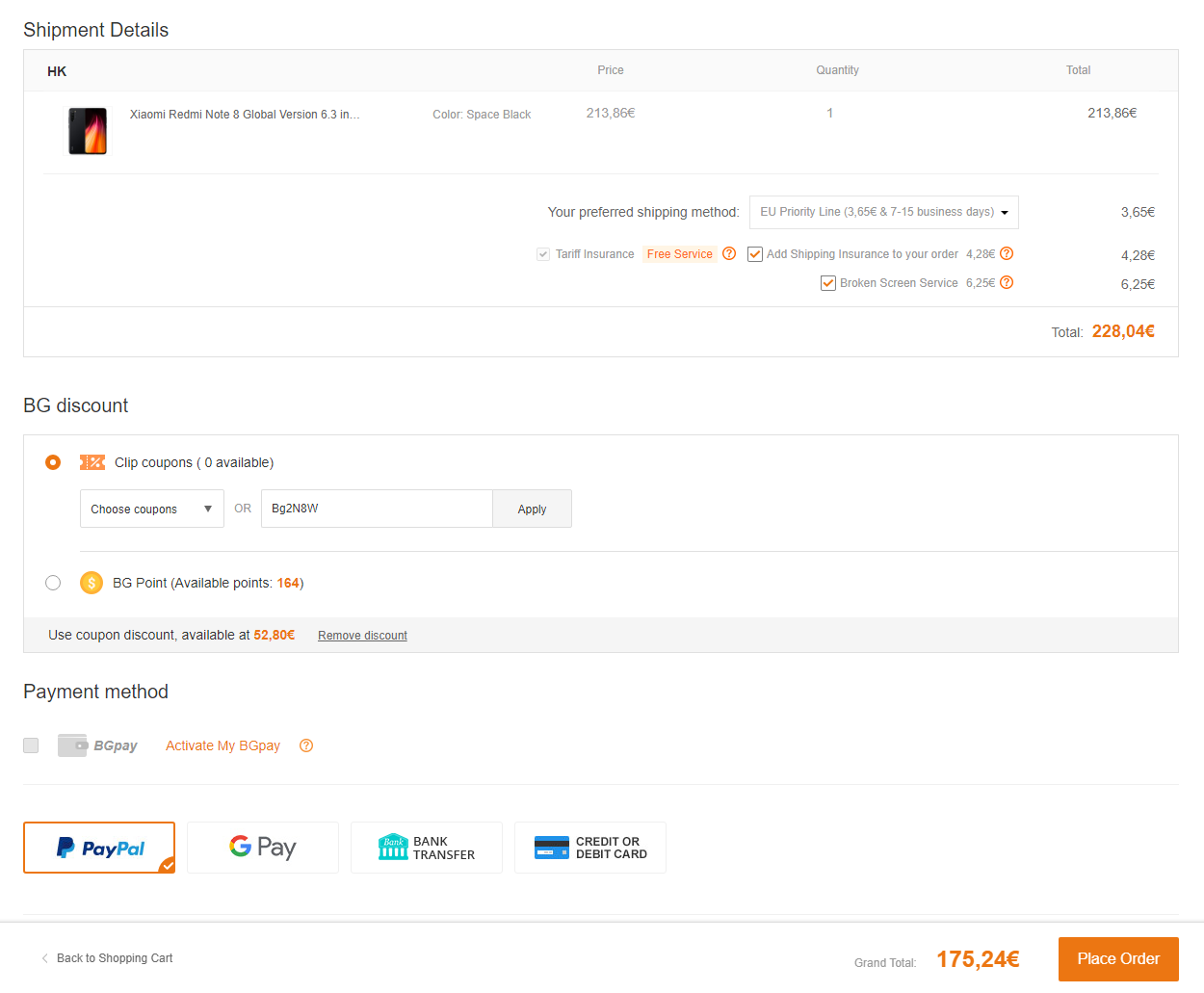1204x993 pixels.
Task: Click the back arrow chevron to shopping cart
Action: (x=44, y=958)
